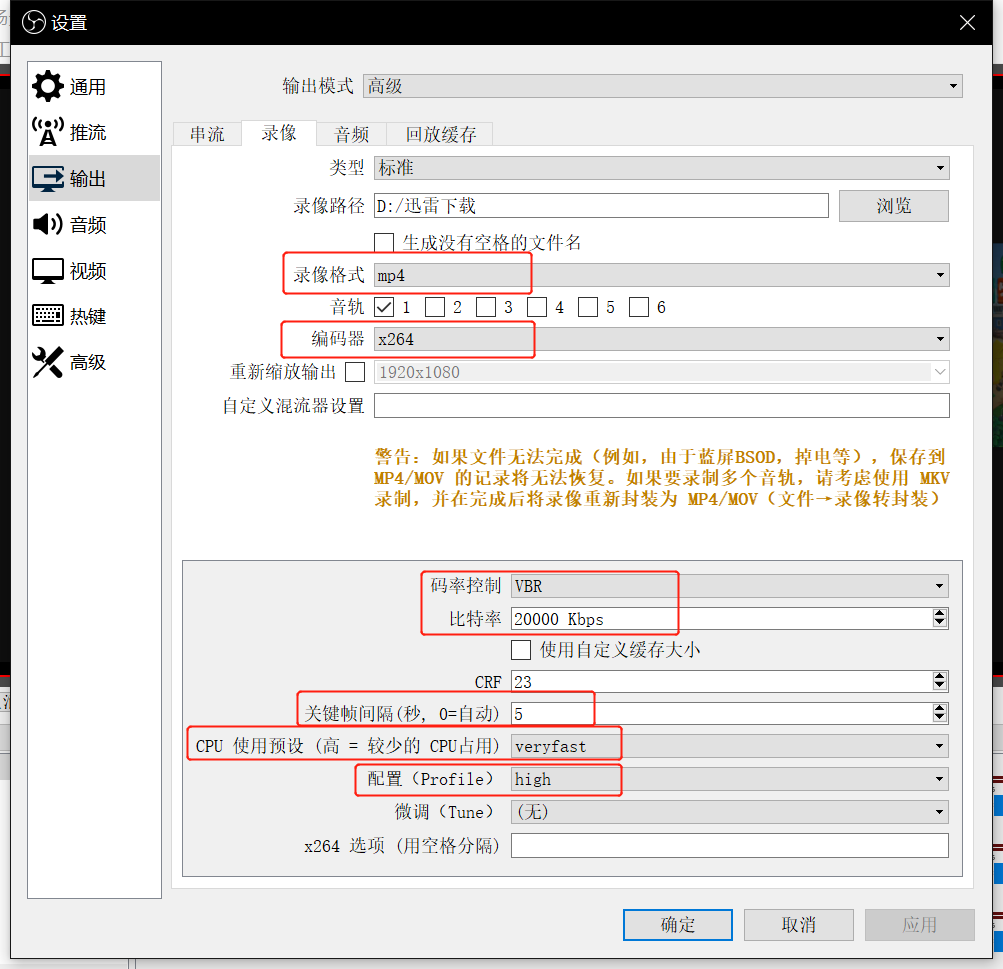Open Hotkeys keyboard icon
This screenshot has height=969, width=1003.
[x=47, y=316]
